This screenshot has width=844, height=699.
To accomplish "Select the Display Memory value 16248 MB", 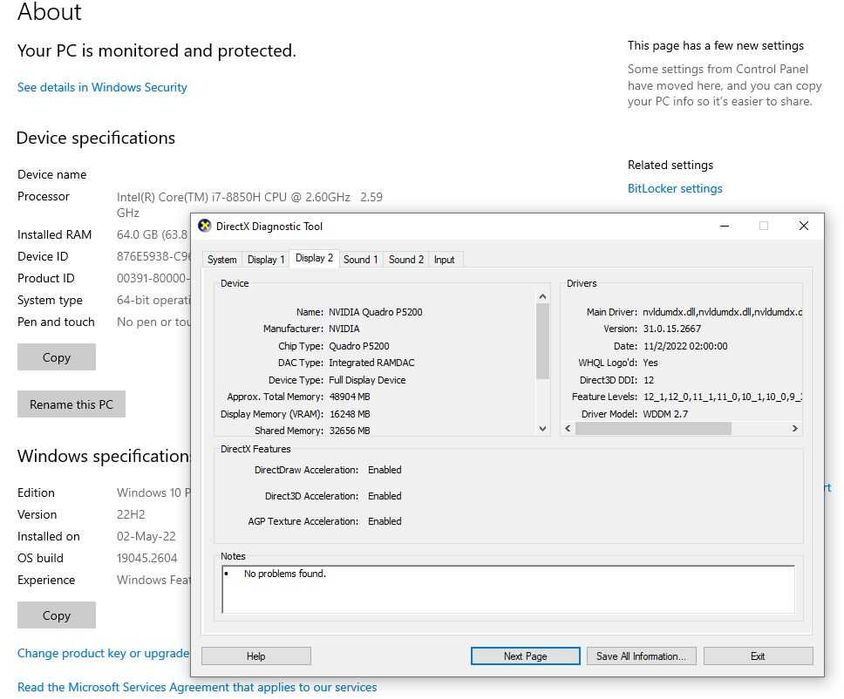I will click(x=349, y=414).
